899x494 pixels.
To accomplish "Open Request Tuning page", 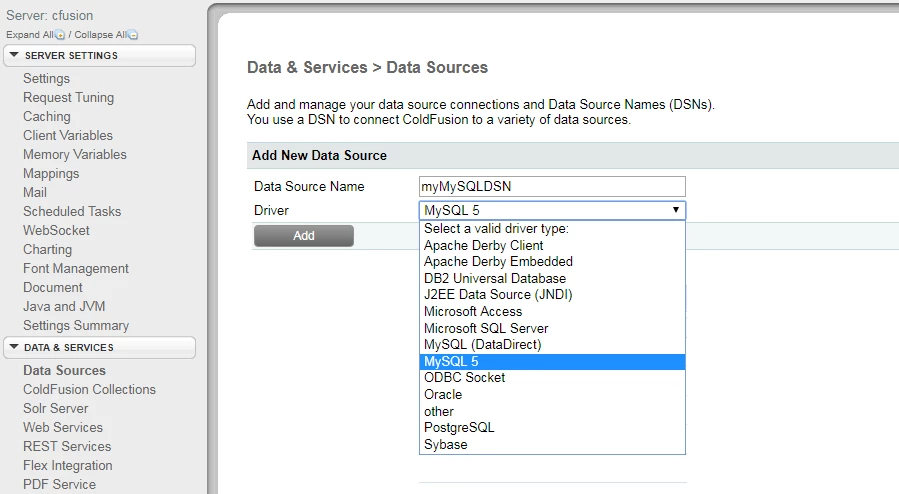I will [68, 97].
